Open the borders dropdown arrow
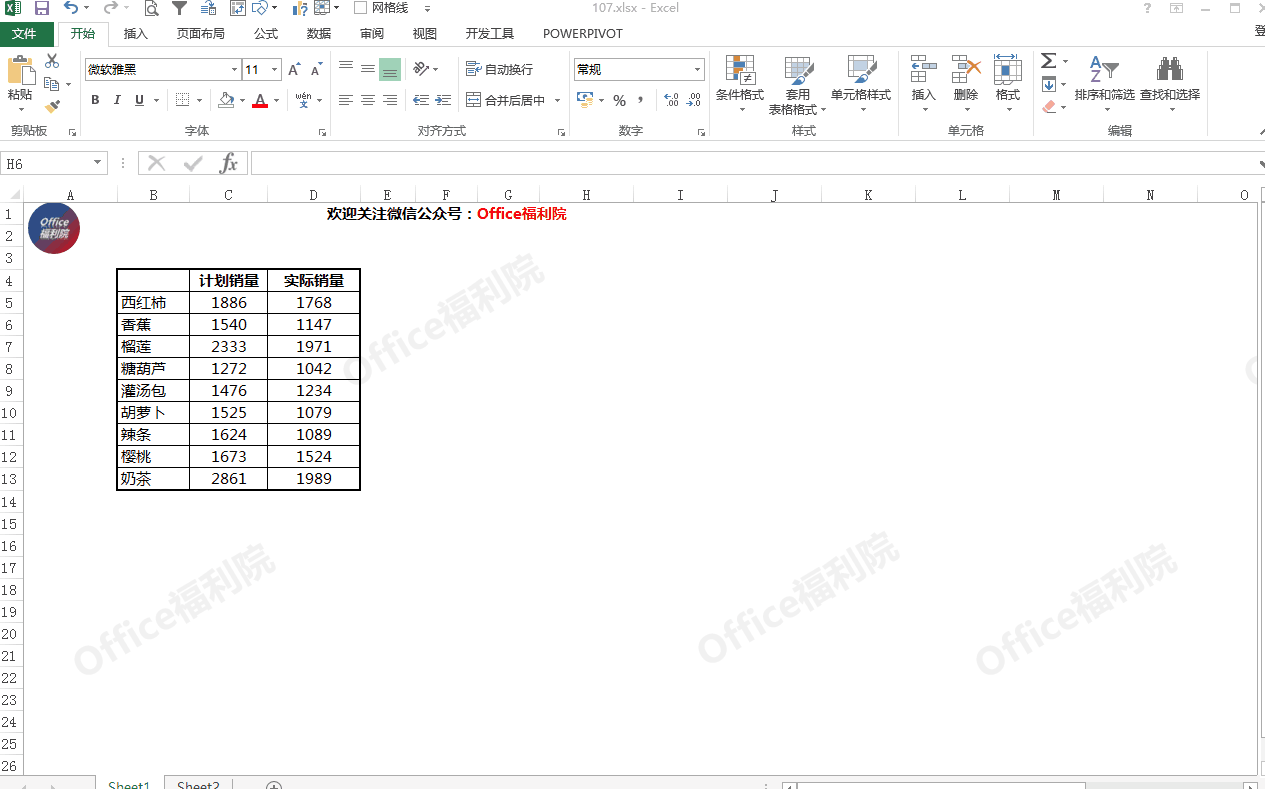The height and width of the screenshot is (789, 1265). (x=199, y=100)
